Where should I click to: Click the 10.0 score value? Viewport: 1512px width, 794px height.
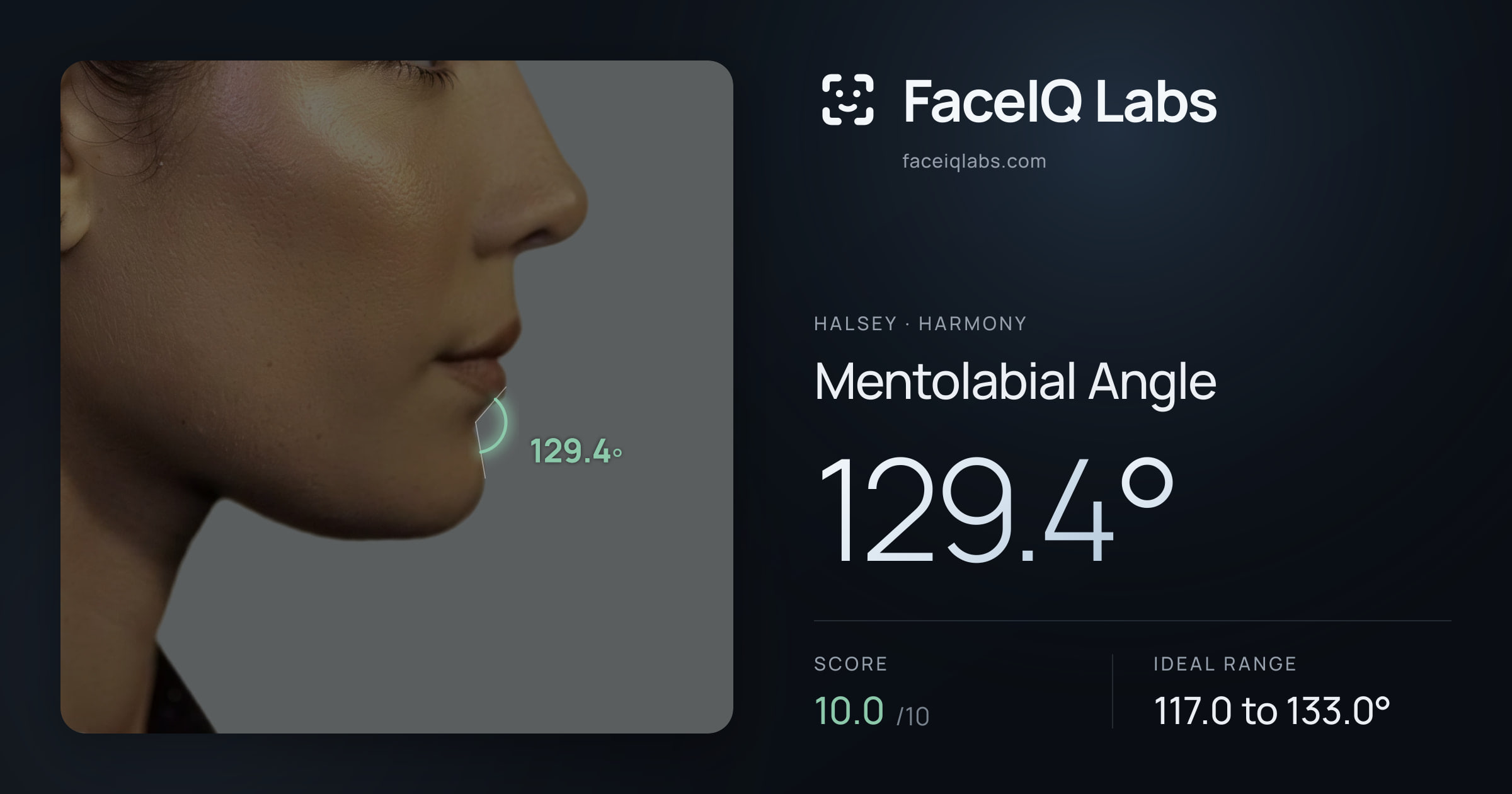click(849, 710)
